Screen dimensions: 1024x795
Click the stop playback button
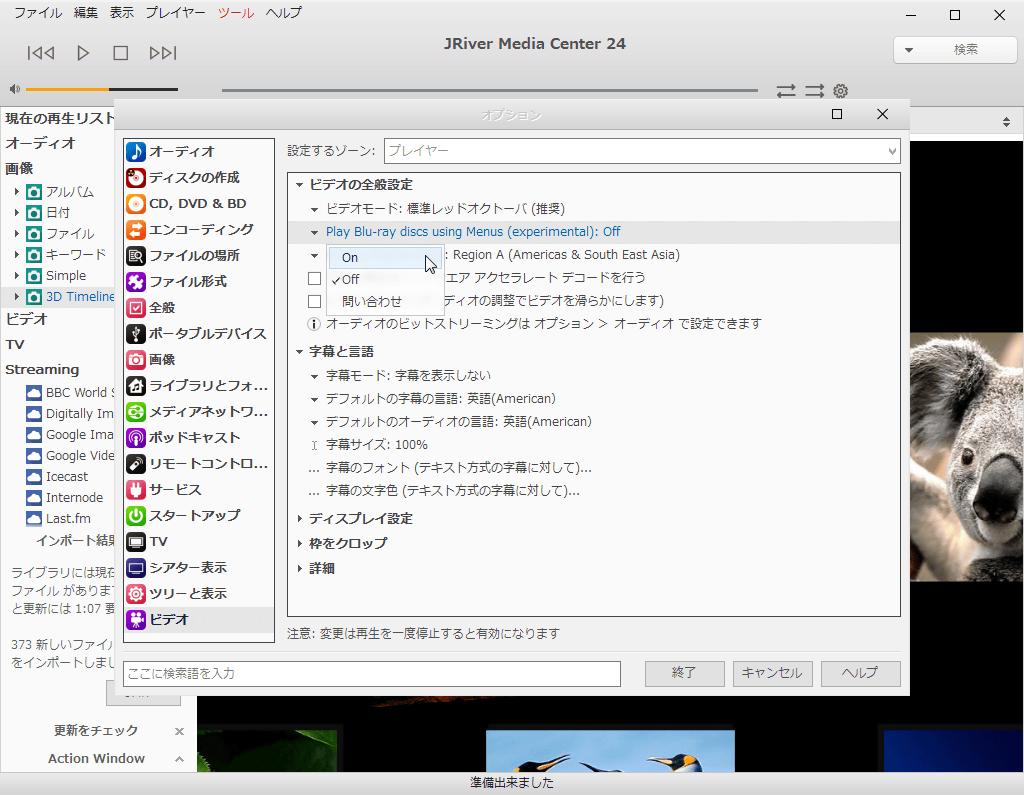(x=121, y=53)
